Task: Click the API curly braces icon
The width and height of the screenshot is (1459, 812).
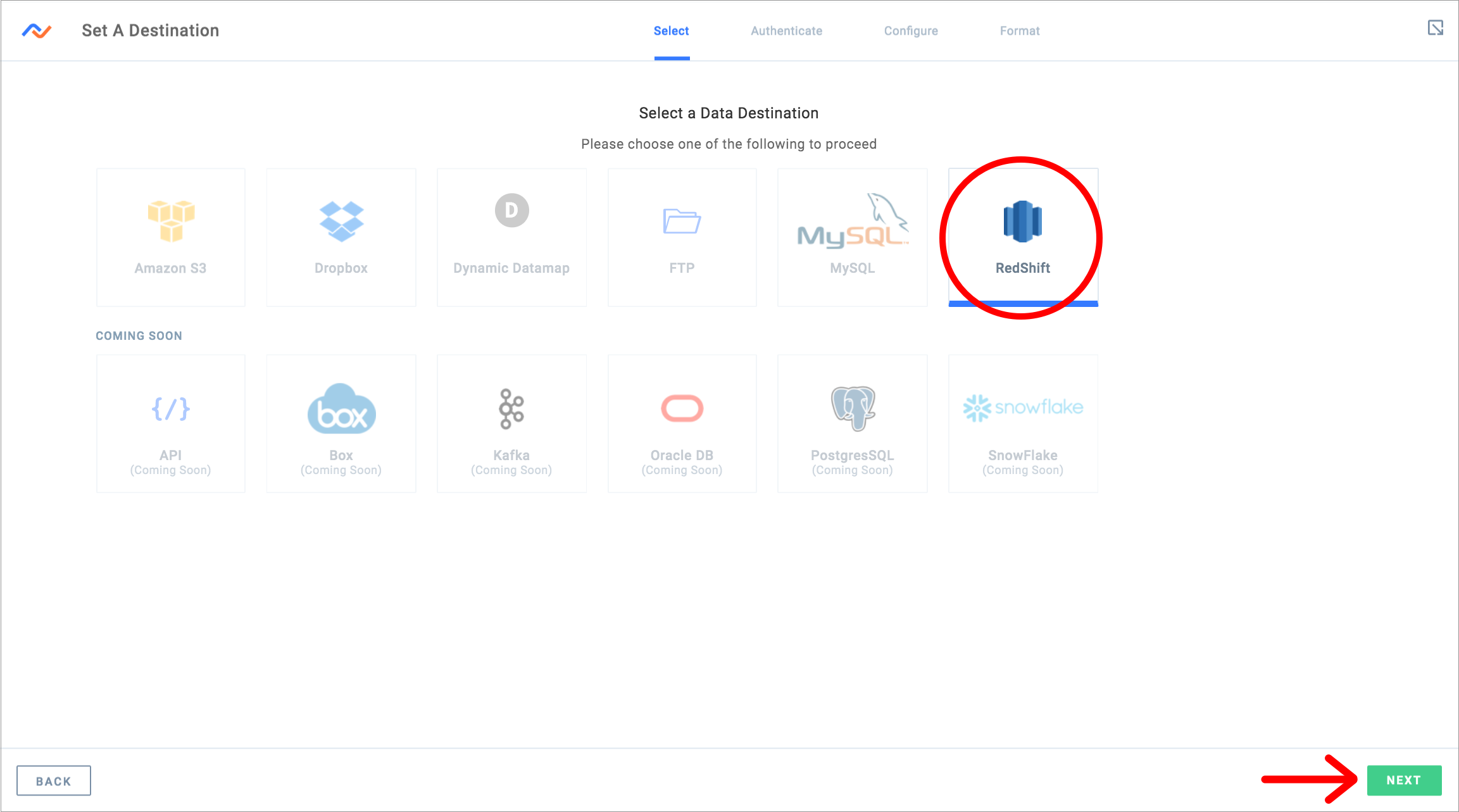Action: (x=171, y=409)
